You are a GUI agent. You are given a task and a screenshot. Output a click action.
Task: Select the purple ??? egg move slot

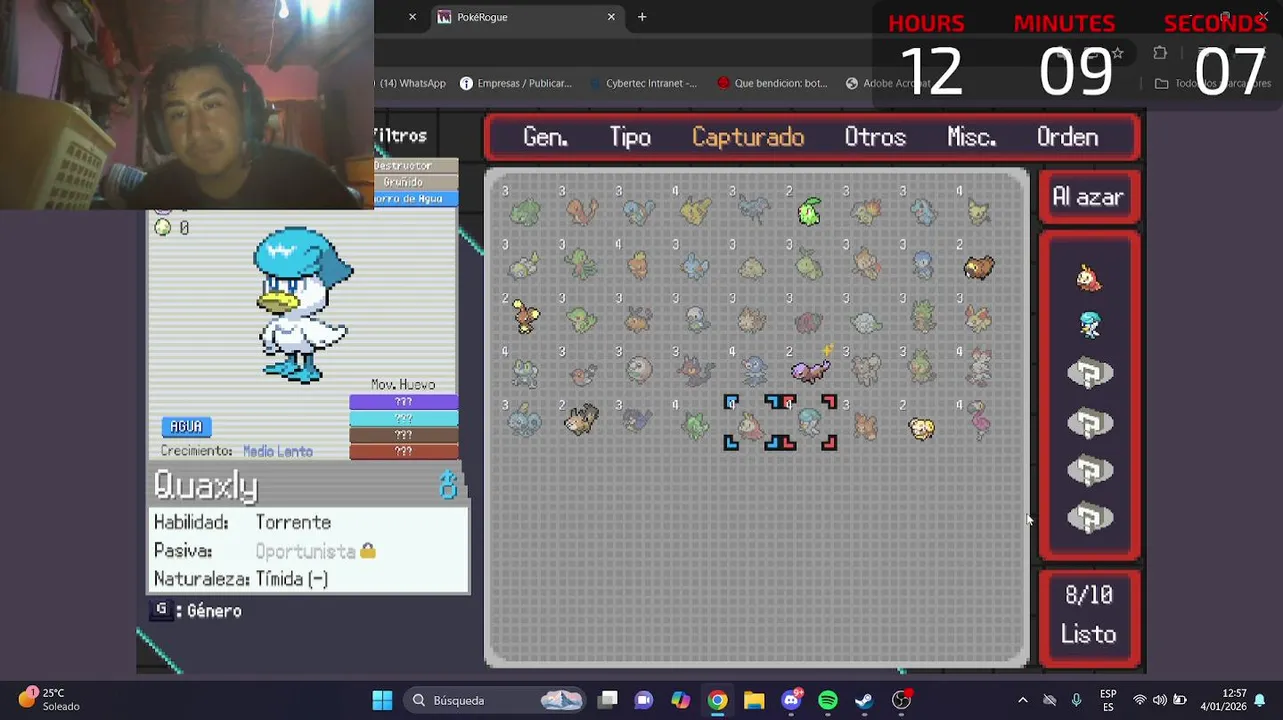coord(404,402)
